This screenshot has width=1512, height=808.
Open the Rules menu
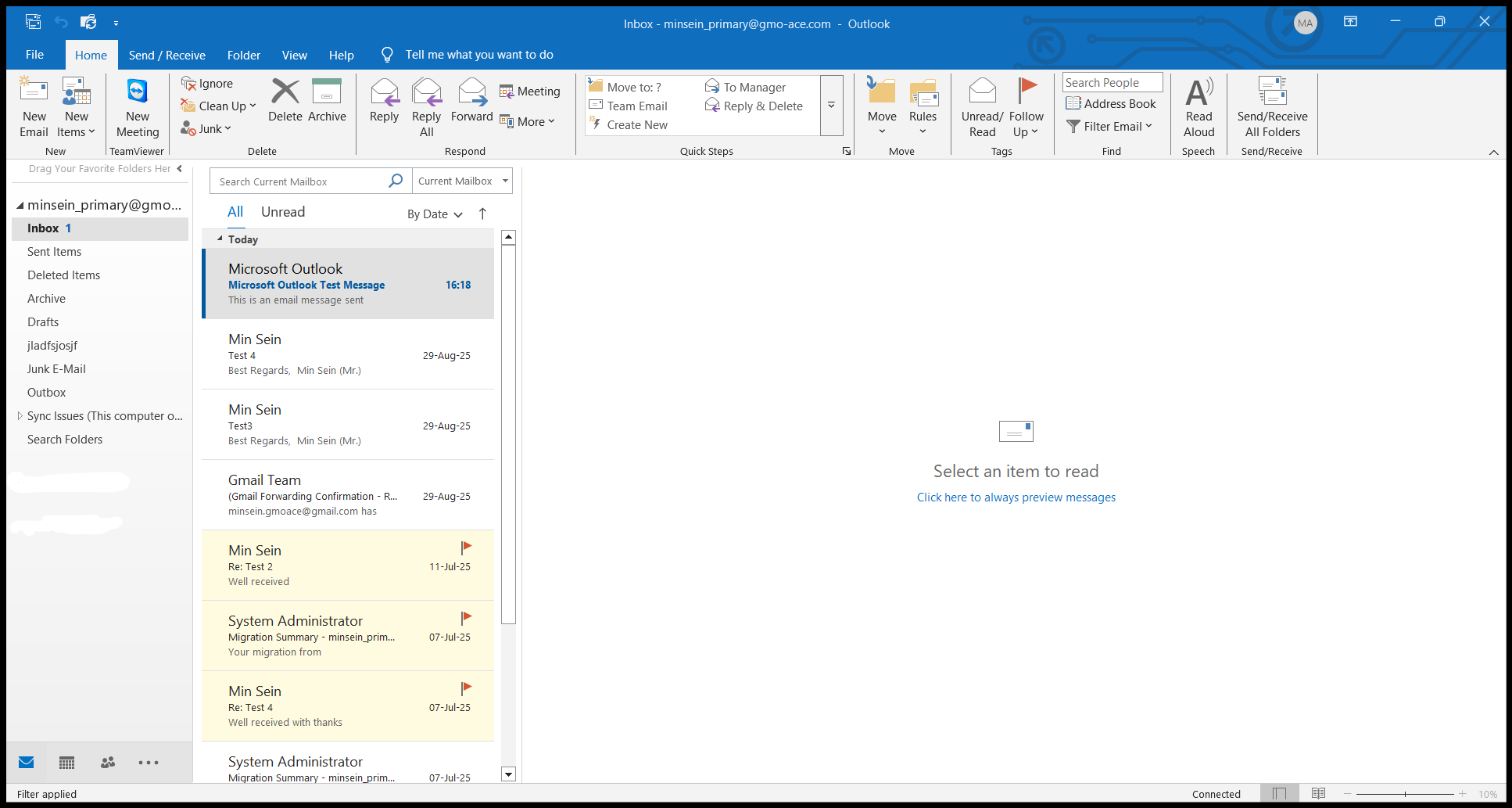[x=923, y=108]
